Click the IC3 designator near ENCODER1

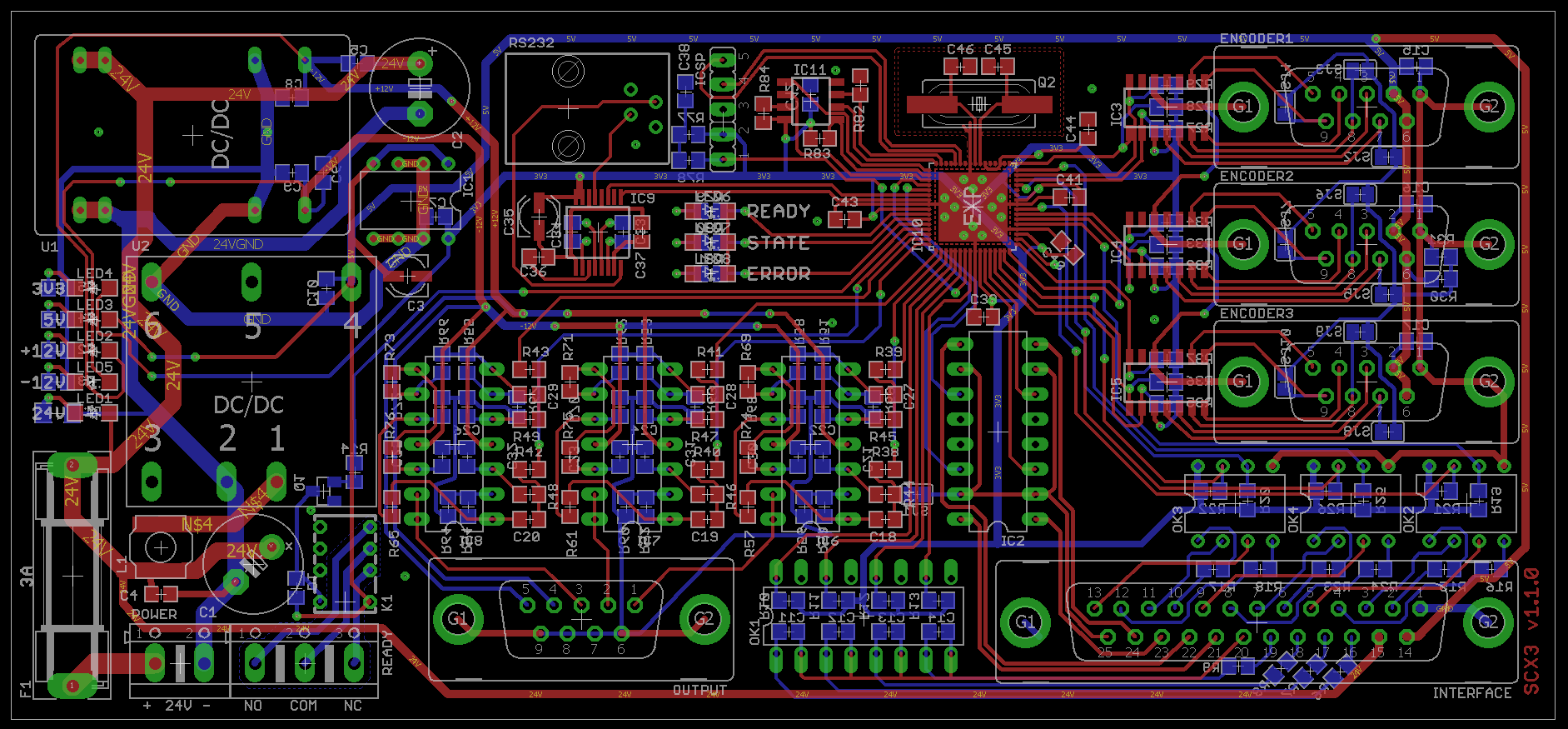[1117, 114]
